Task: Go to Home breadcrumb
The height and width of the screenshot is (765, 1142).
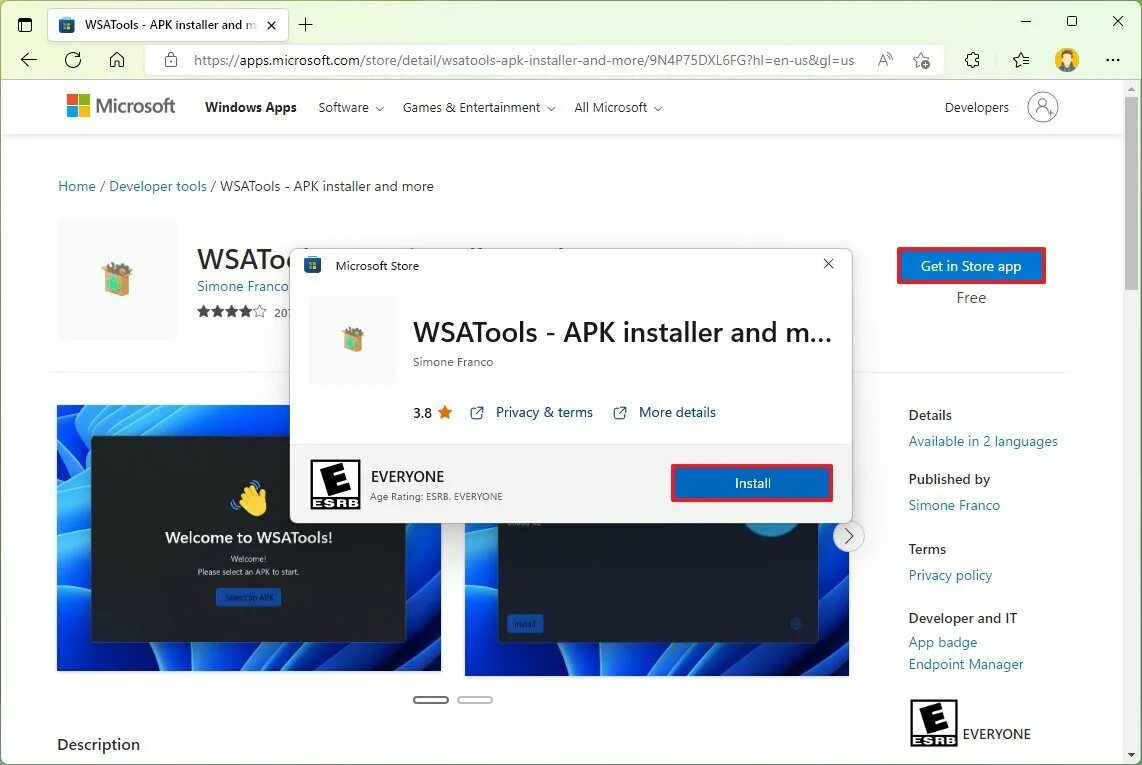Action: [x=76, y=186]
